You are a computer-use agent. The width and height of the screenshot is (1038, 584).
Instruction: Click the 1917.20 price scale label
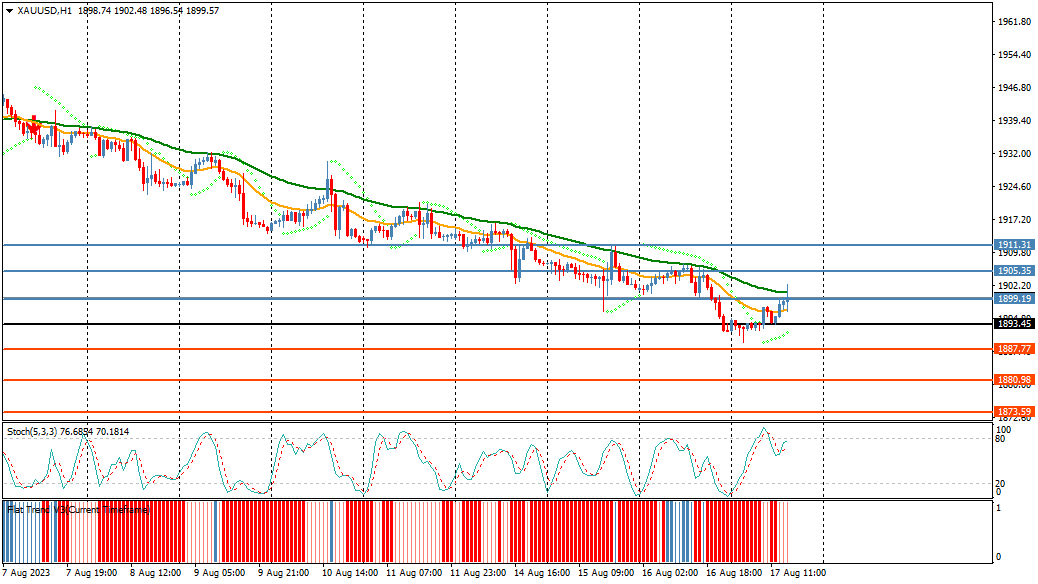[1015, 220]
